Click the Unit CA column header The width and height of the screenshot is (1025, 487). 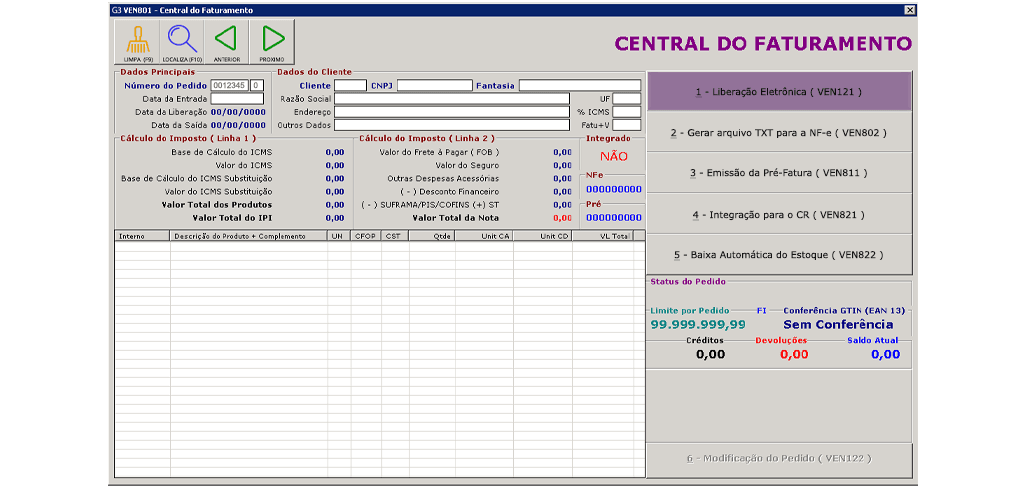pyautogui.click(x=484, y=236)
